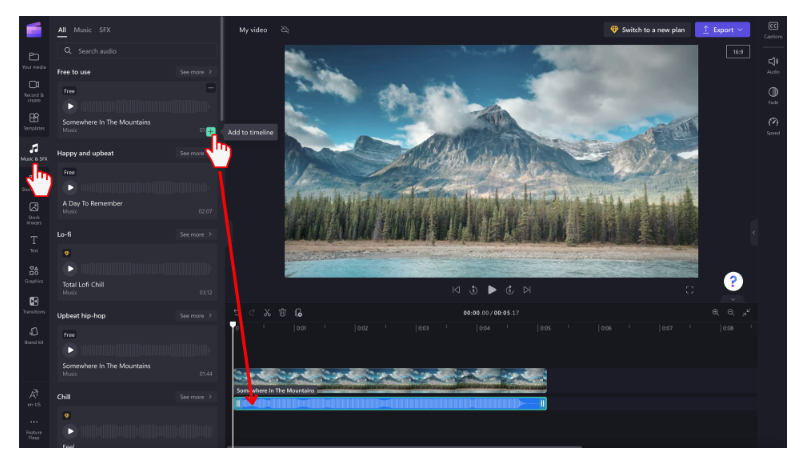The image size is (802, 463).
Task: Open the Feature flags menu
Action: pyautogui.click(x=34, y=429)
